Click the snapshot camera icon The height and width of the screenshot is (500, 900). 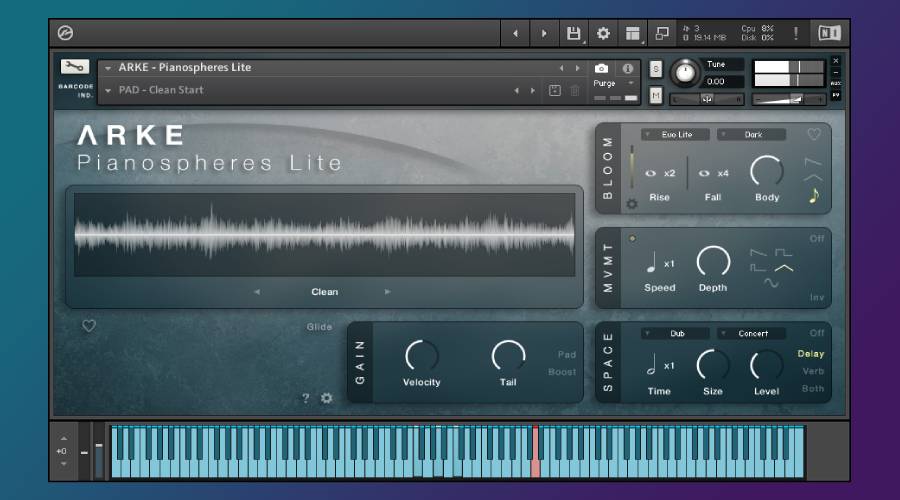point(601,69)
